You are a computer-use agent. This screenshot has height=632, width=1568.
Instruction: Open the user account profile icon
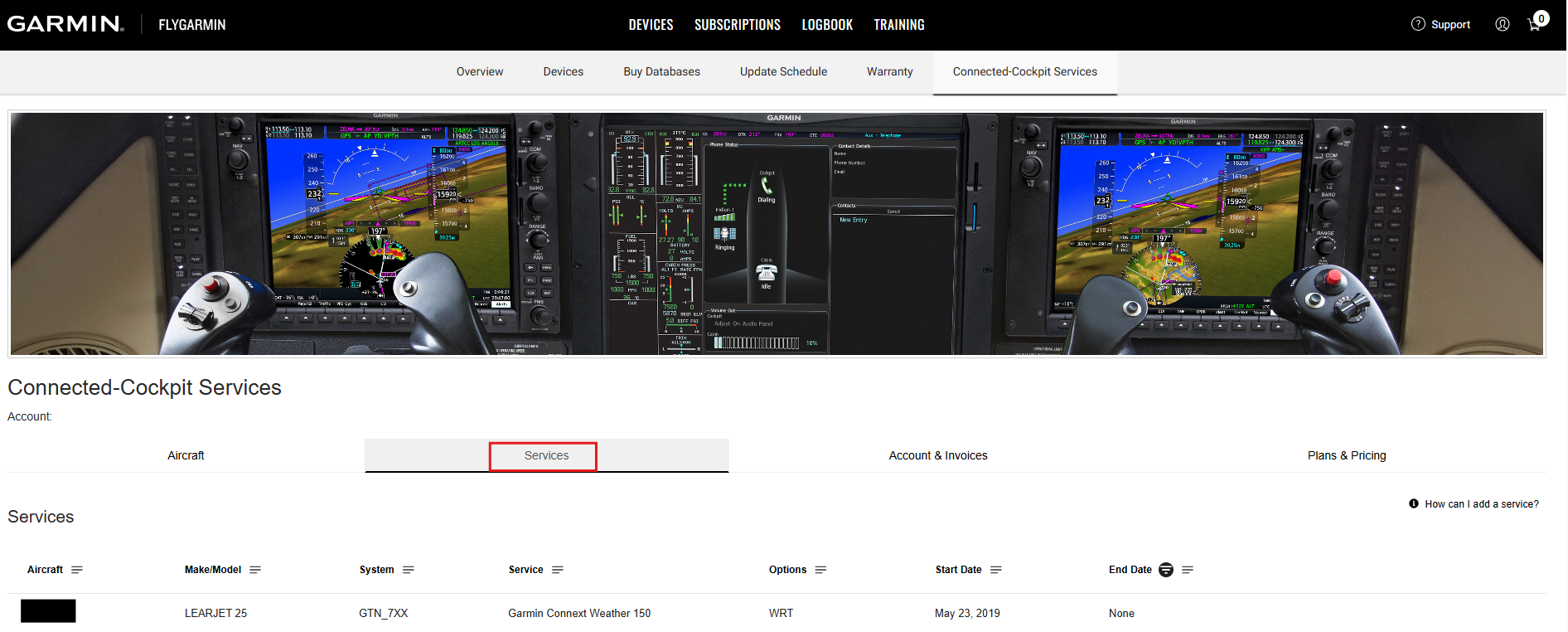(x=1502, y=24)
